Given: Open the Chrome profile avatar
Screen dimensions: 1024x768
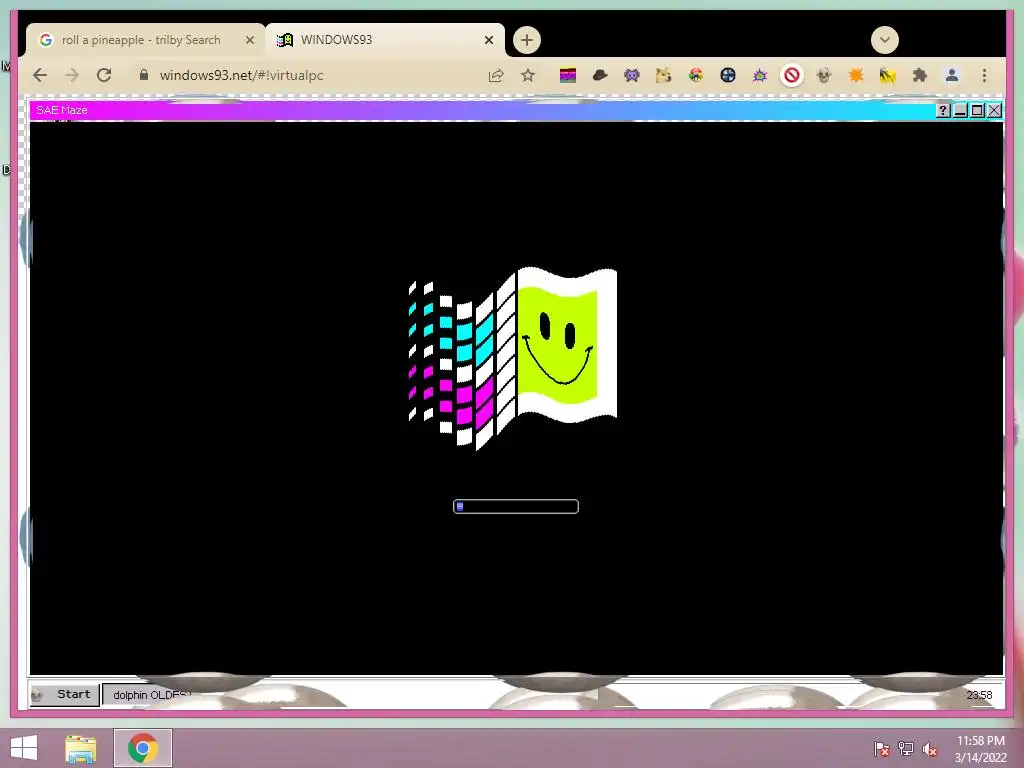Looking at the screenshot, I should (x=952, y=76).
